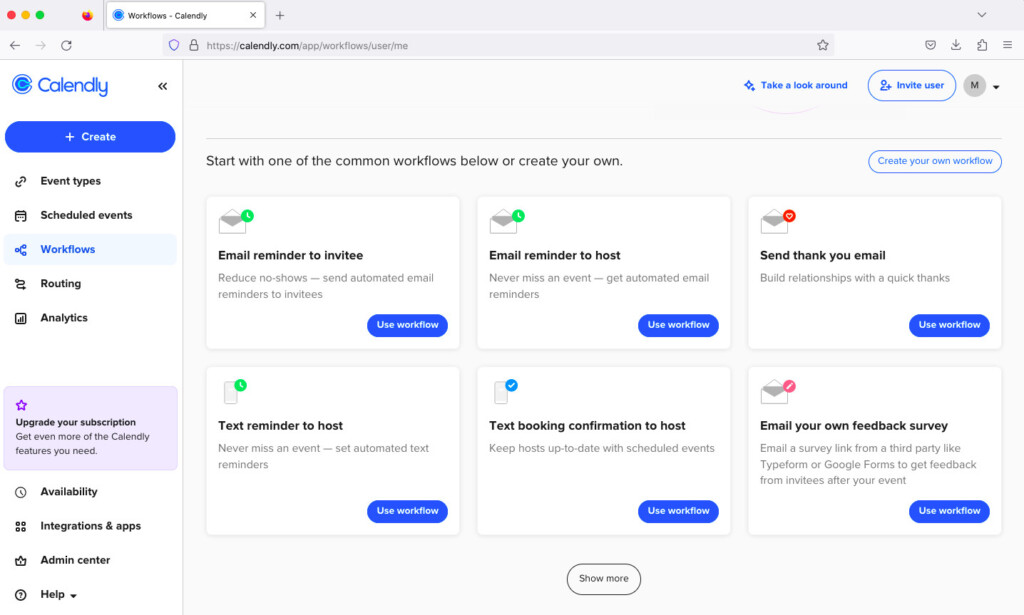Open the Firefox downloads icon
1024x615 pixels.
[956, 45]
